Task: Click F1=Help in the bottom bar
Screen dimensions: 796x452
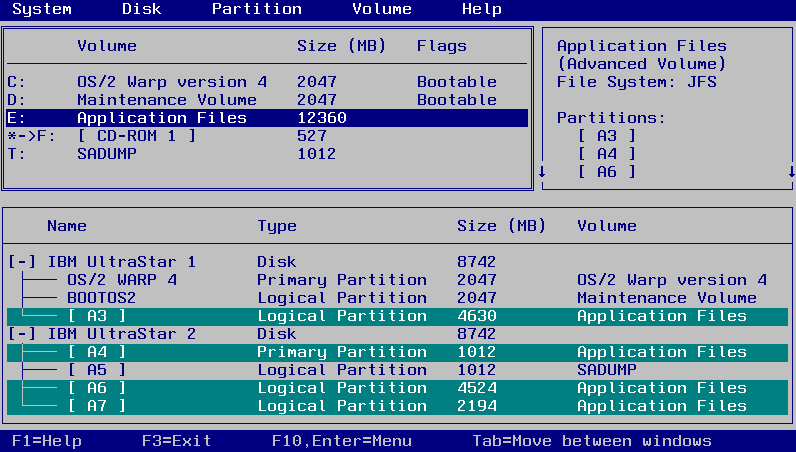Action: pos(47,441)
